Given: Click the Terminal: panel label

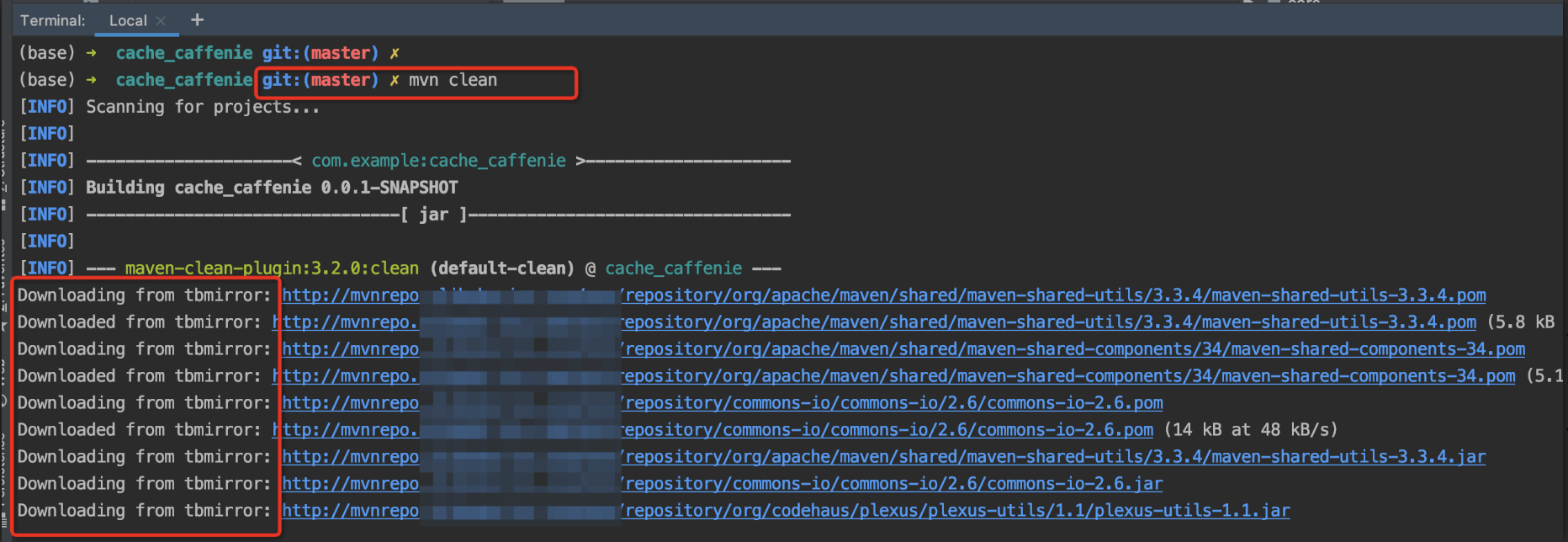Looking at the screenshot, I should pos(52,20).
